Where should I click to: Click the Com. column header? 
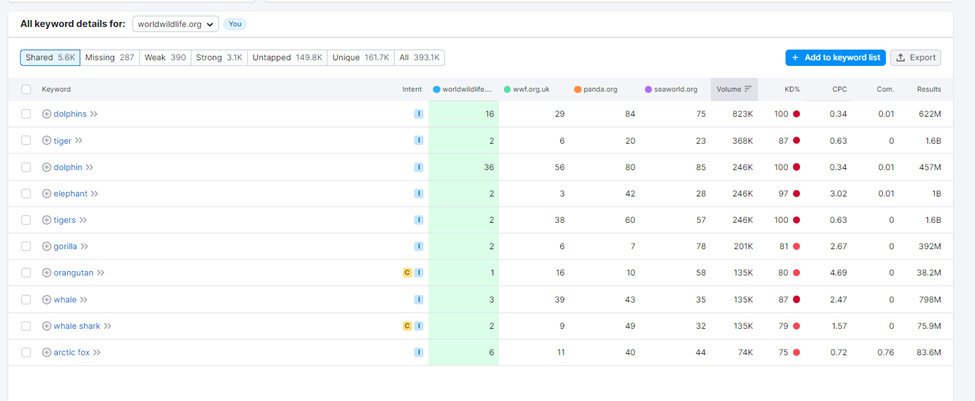[x=885, y=90]
